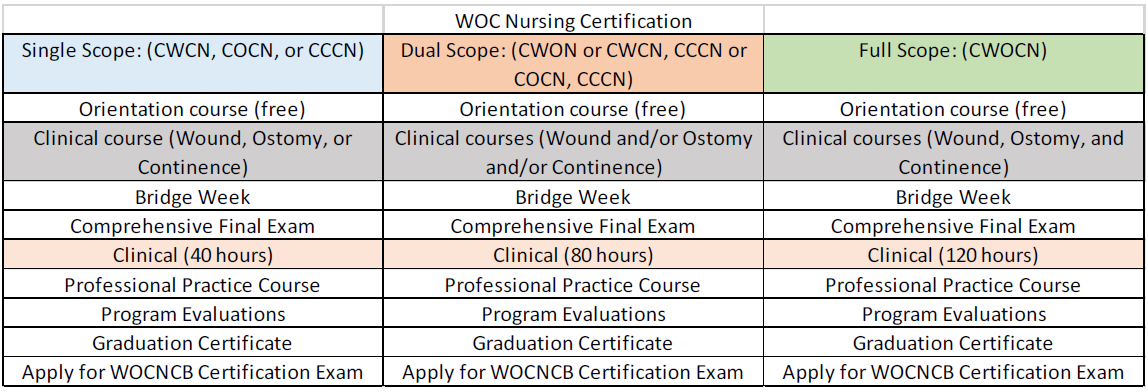Select the WOC Nursing Certification title cell
The width and height of the screenshot is (1148, 392).
coord(573,20)
